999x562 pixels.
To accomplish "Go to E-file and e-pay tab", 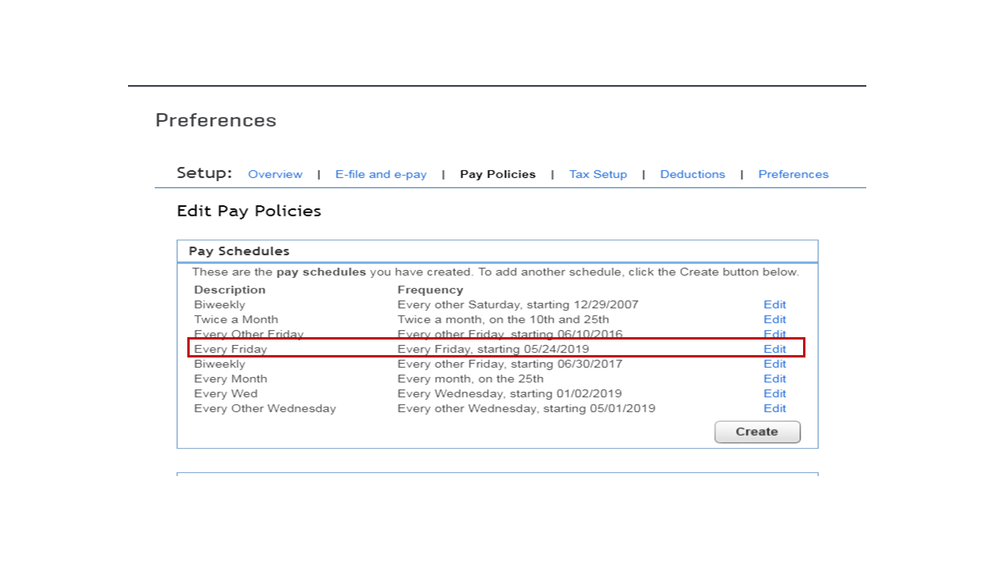I will [381, 174].
